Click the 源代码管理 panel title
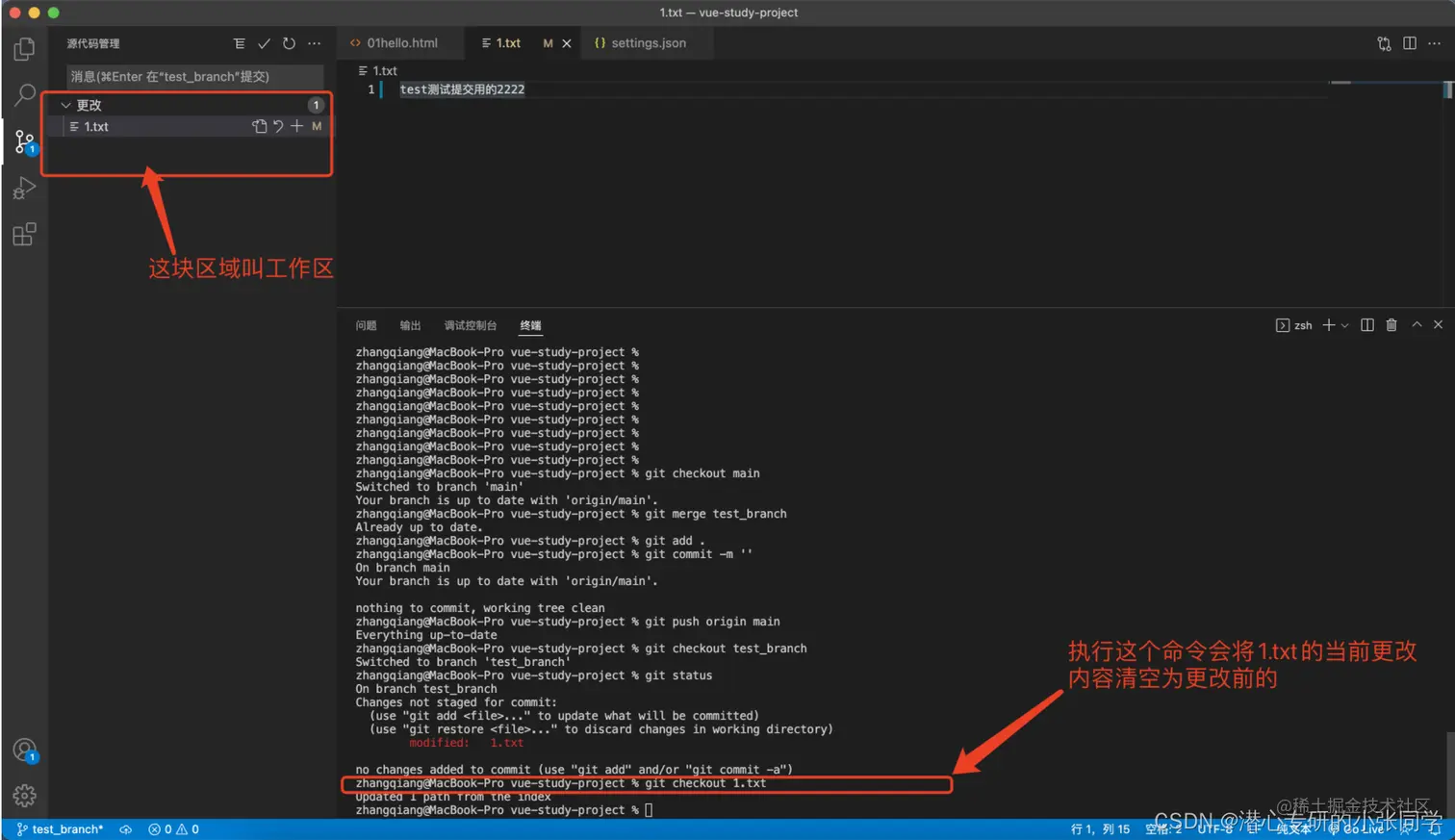The width and height of the screenshot is (1455, 840). coord(93,43)
